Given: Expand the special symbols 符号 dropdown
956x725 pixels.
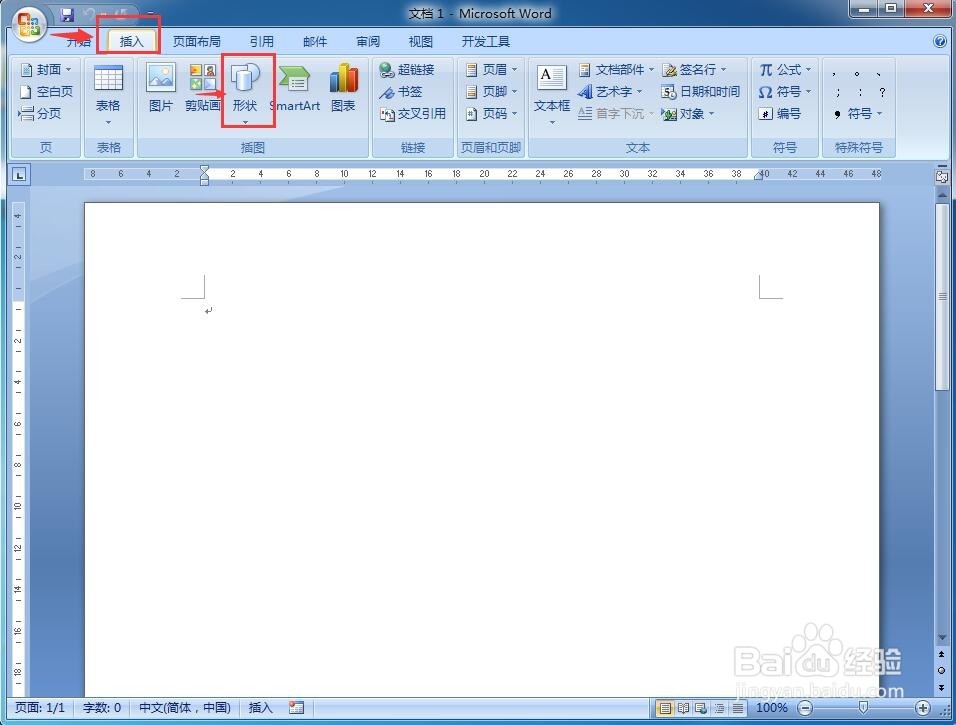Looking at the screenshot, I should 880,114.
